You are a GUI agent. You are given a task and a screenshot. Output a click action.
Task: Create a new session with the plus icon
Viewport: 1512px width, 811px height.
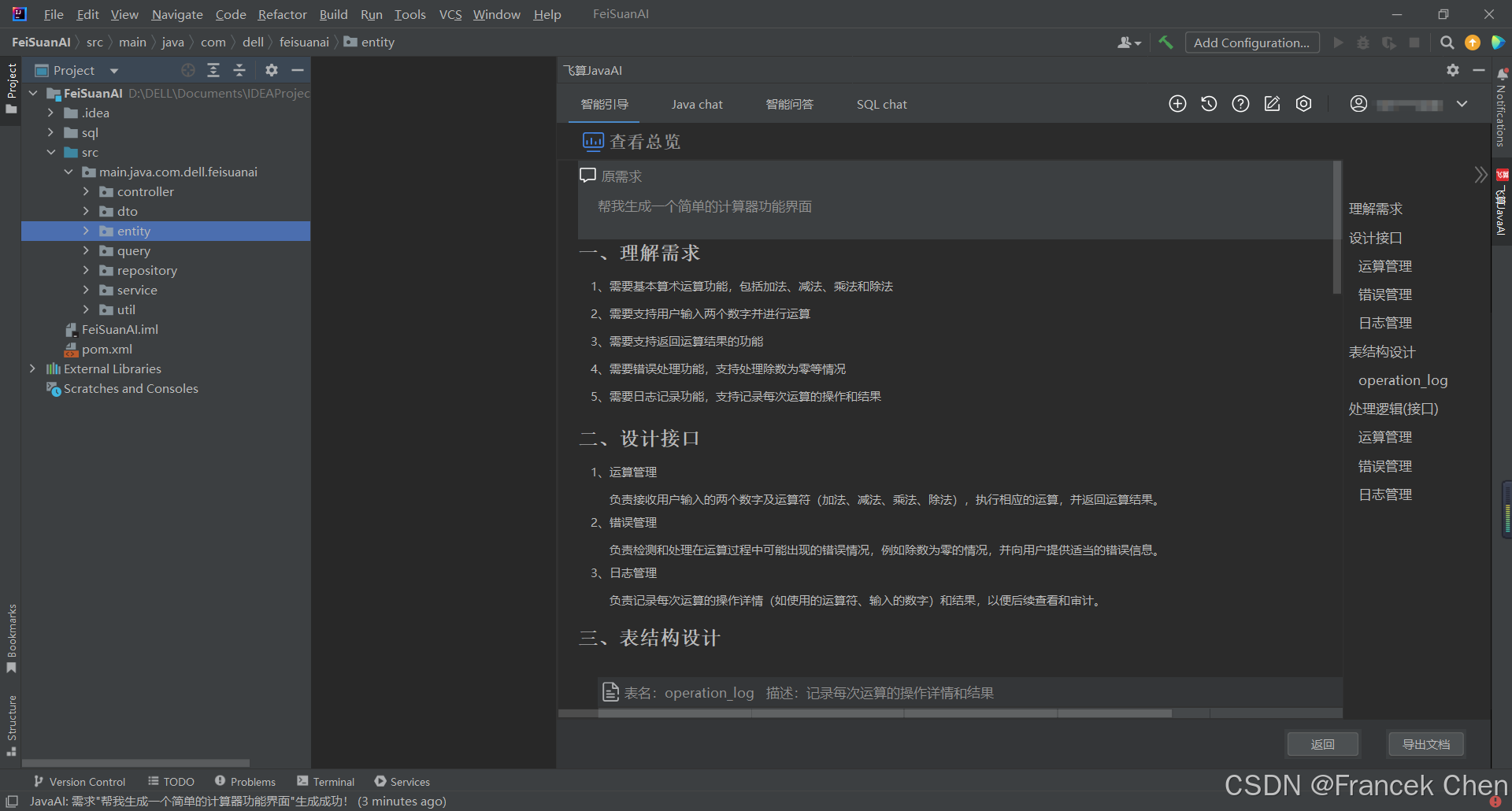1177,103
